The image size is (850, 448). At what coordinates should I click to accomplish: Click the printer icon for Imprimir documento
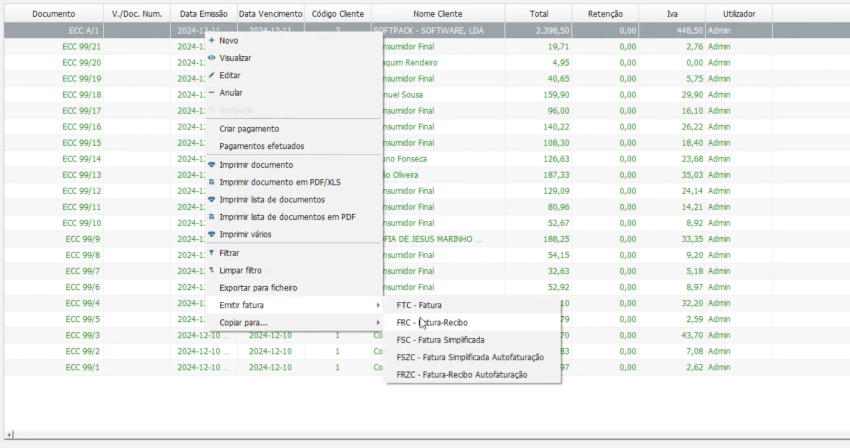211,164
